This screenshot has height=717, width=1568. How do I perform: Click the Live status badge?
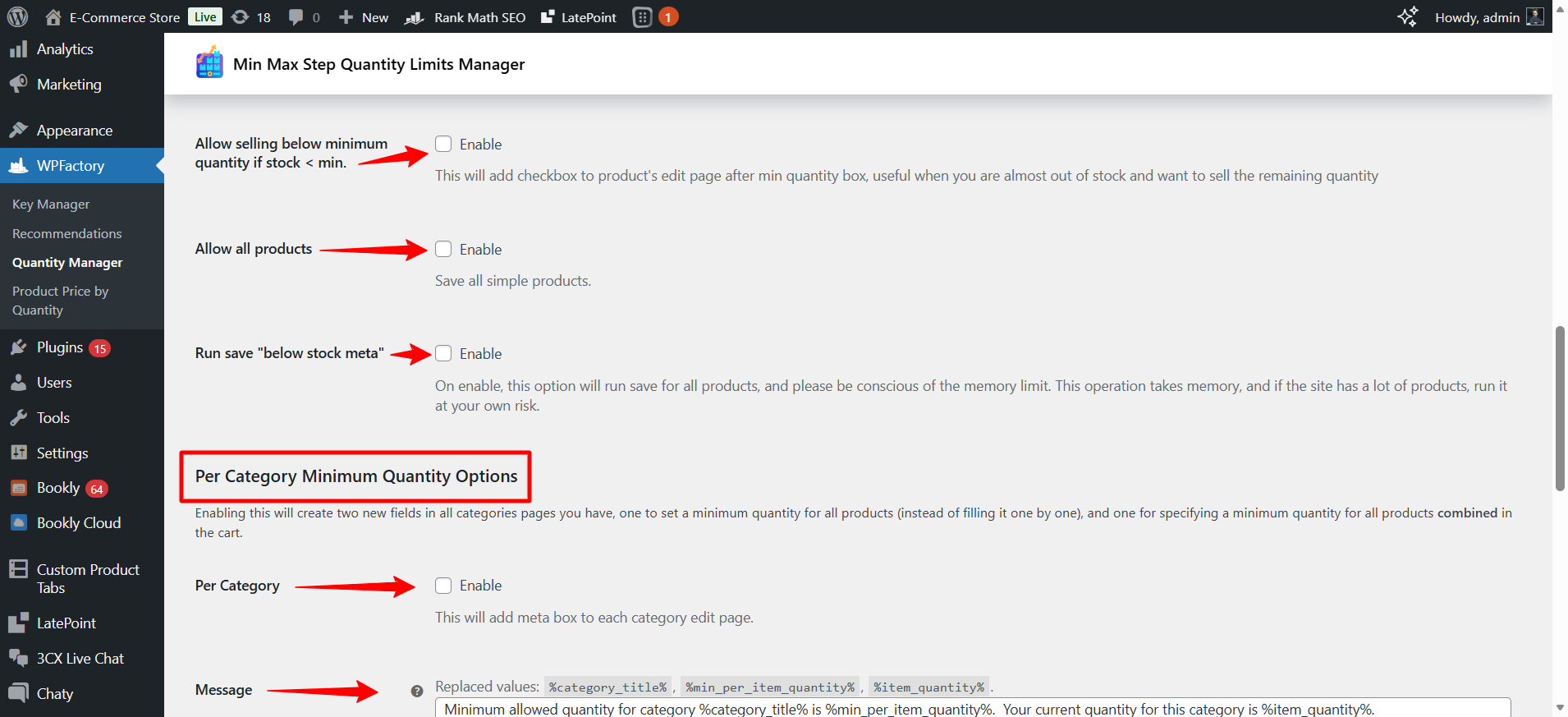tap(205, 16)
